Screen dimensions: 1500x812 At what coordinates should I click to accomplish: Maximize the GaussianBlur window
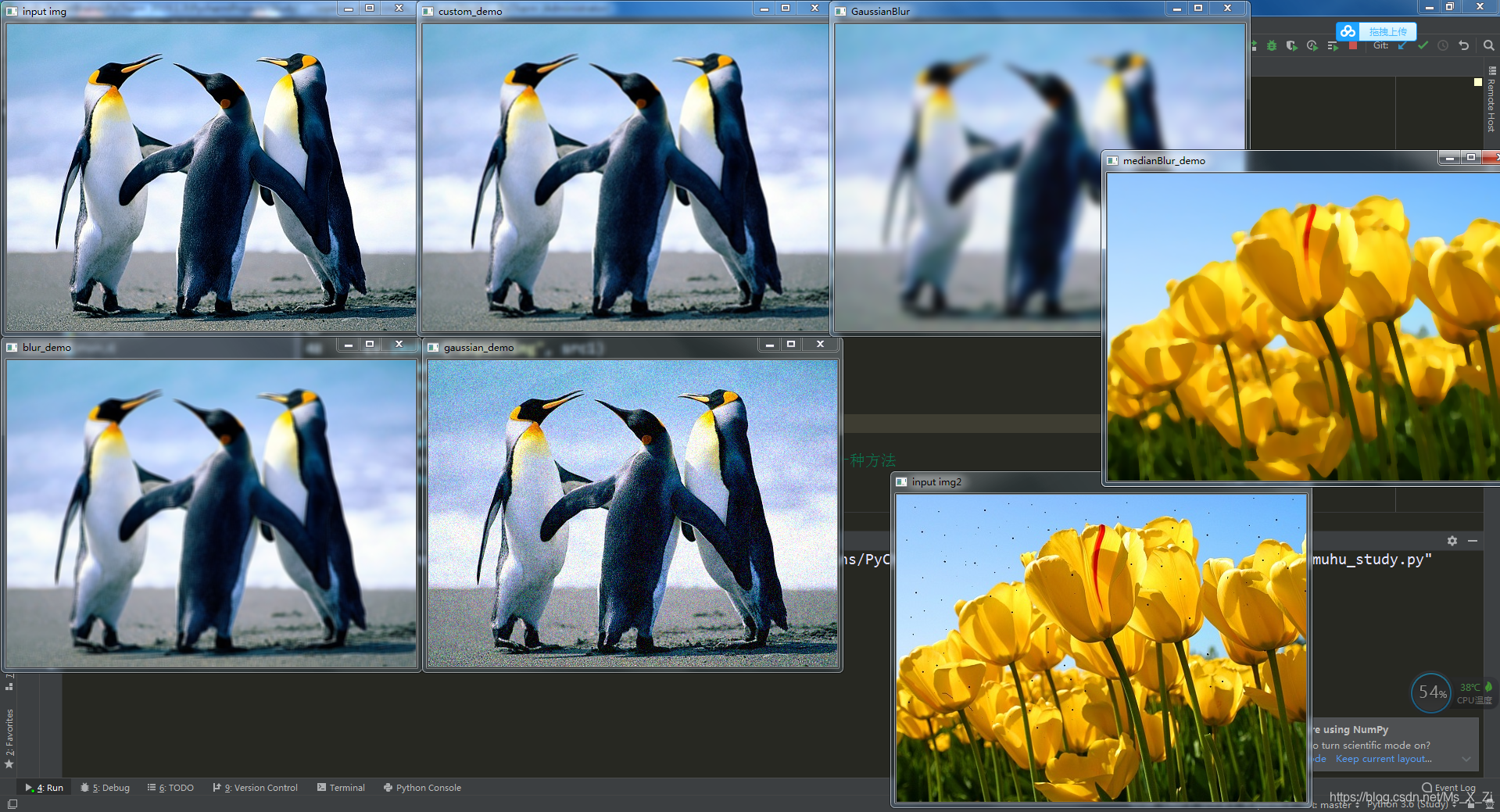[1198, 8]
